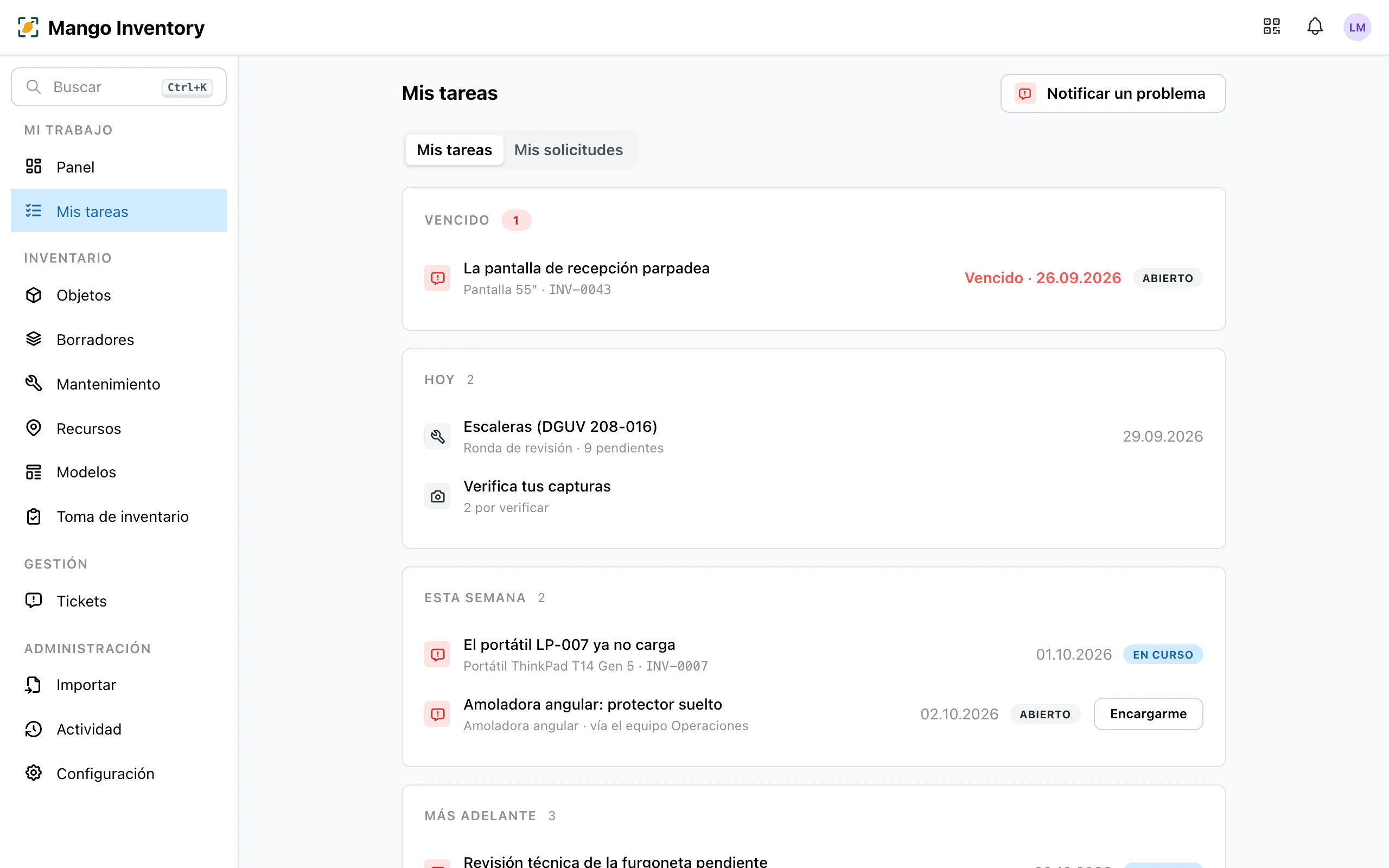Open the Toma de inventario label in sidebar
Viewport: 1389px width, 868px height.
(122, 516)
